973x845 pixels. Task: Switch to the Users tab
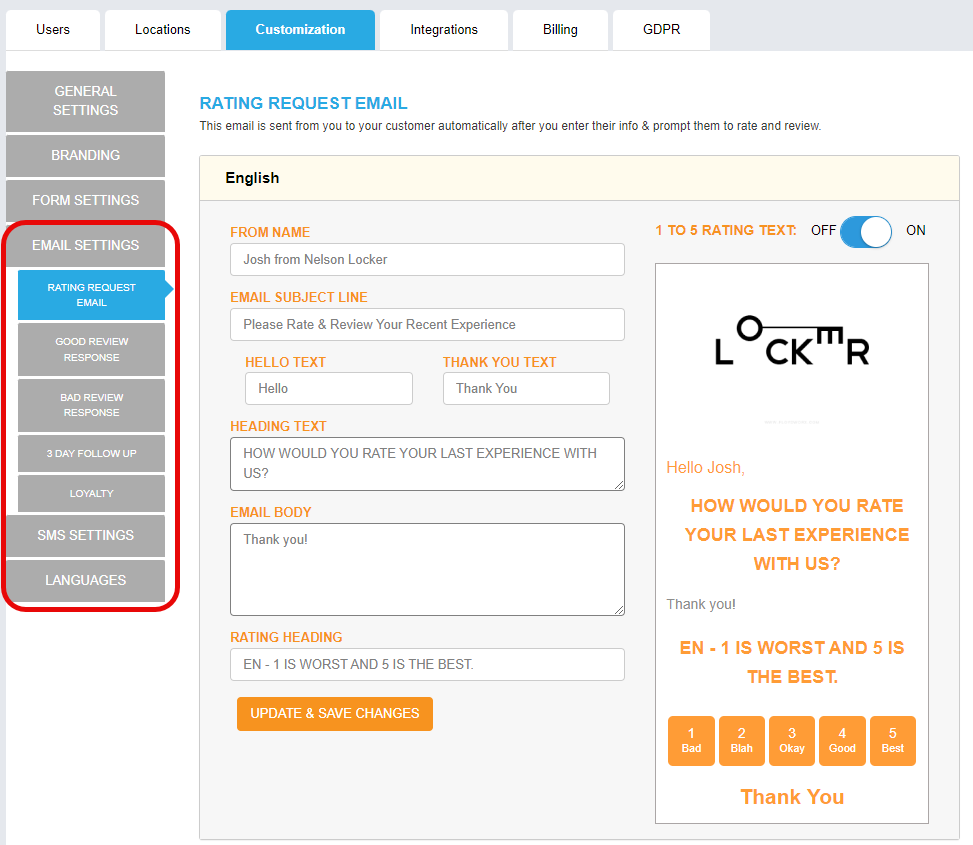pos(52,30)
